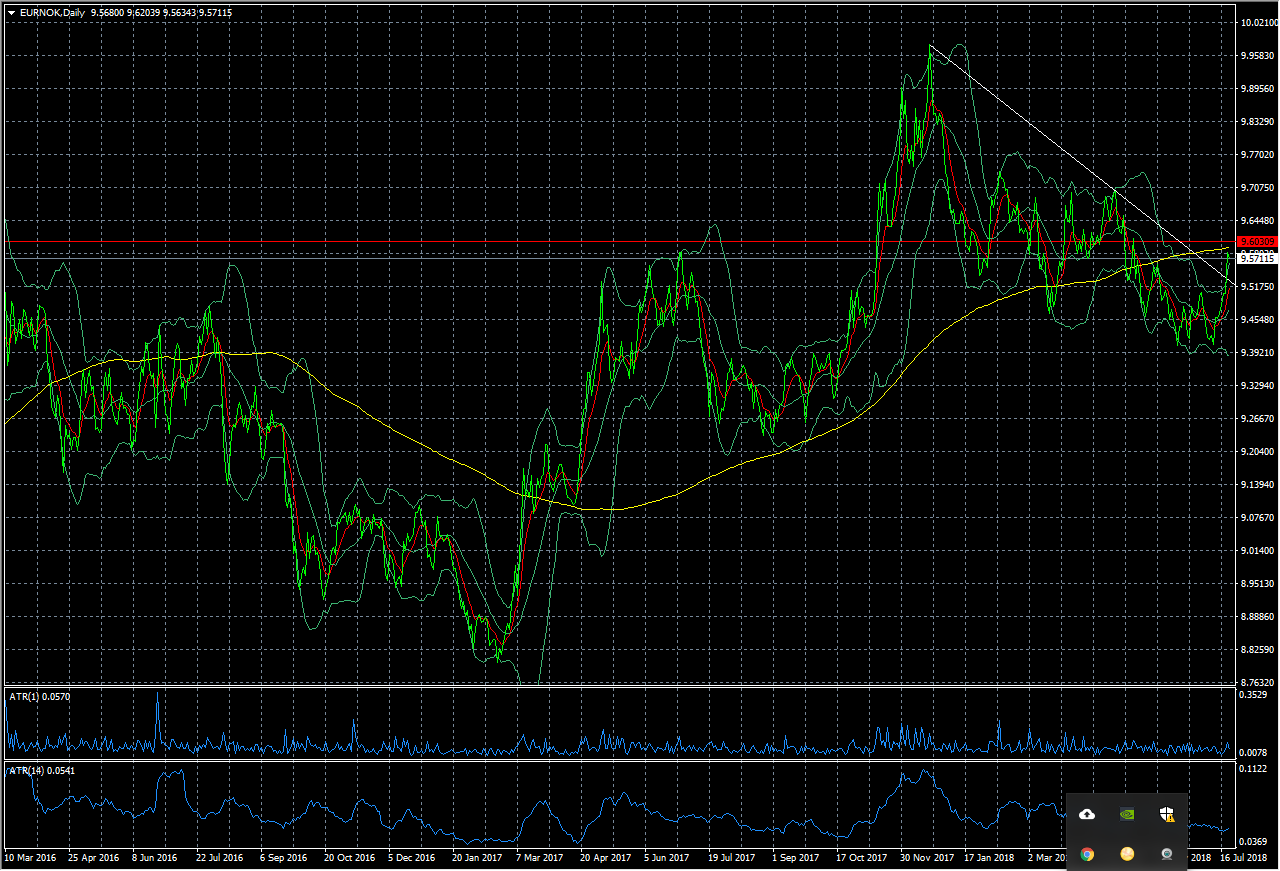
Task: Click the red 9.60306 price tag
Action: tap(1256, 242)
